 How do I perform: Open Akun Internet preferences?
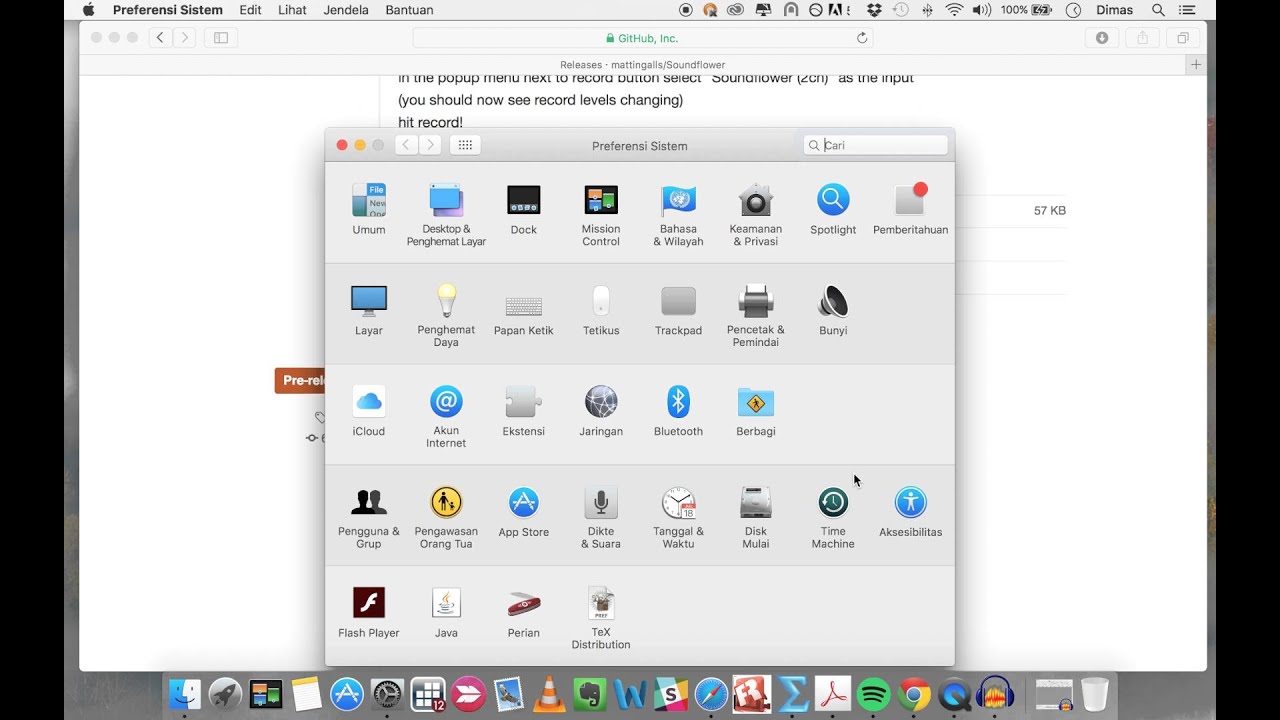[446, 416]
